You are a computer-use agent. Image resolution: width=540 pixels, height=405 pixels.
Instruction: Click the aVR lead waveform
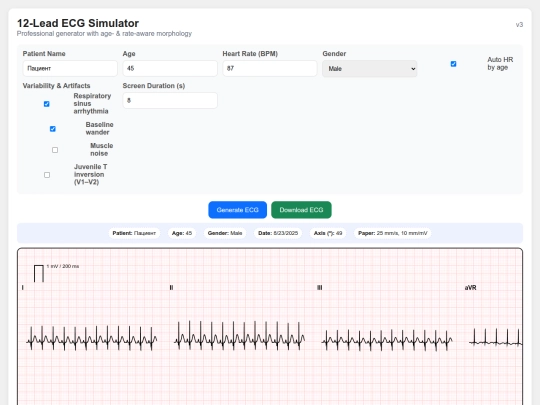pyautogui.click(x=496, y=337)
